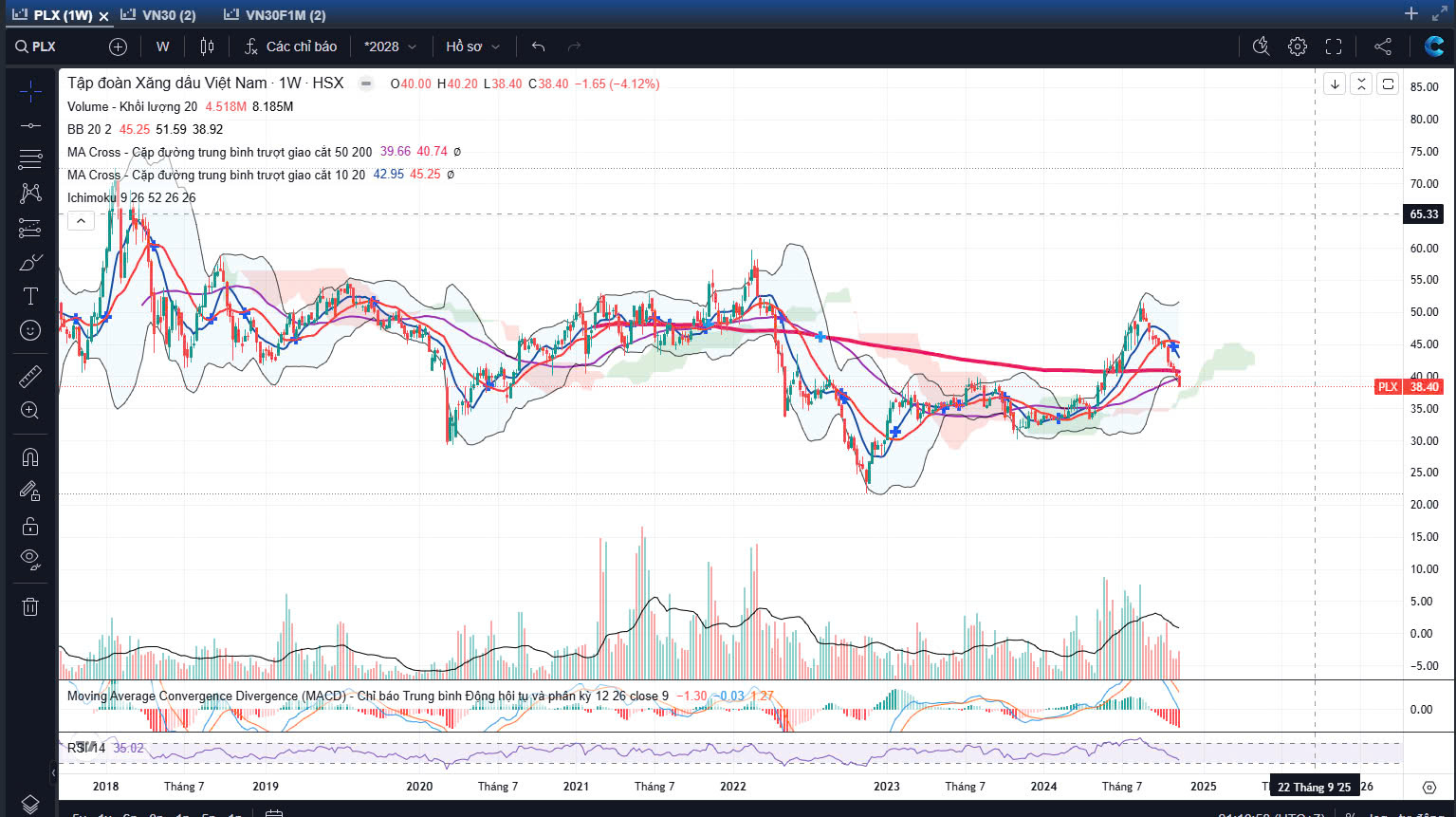The image size is (1456, 817).
Task: Click the compare or add symbol plus icon
Action: [118, 46]
